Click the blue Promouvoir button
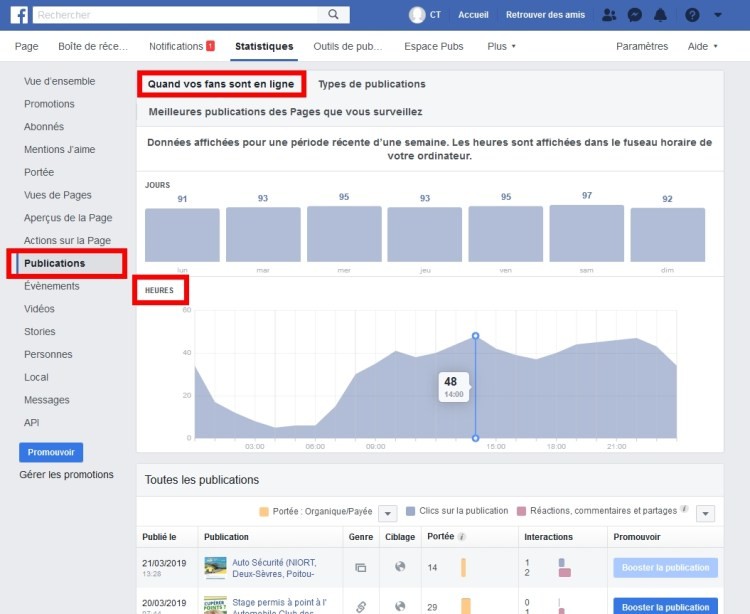750x614 pixels. point(51,452)
